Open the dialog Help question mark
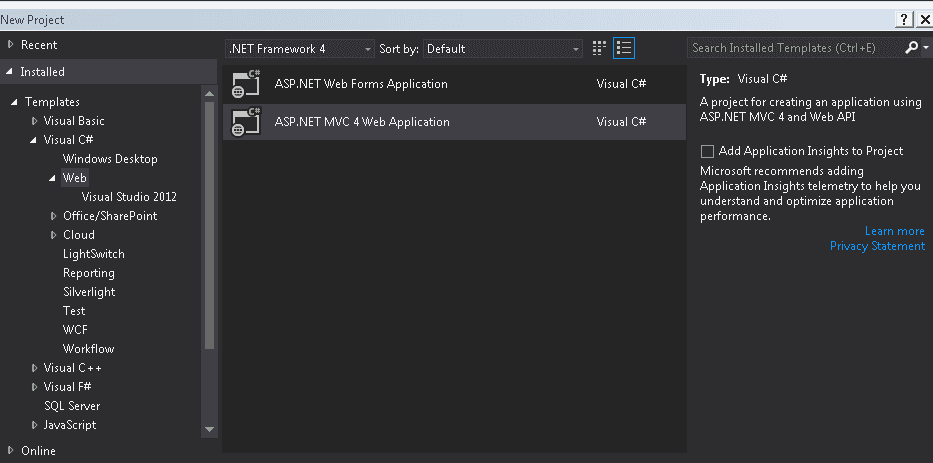 [x=904, y=20]
